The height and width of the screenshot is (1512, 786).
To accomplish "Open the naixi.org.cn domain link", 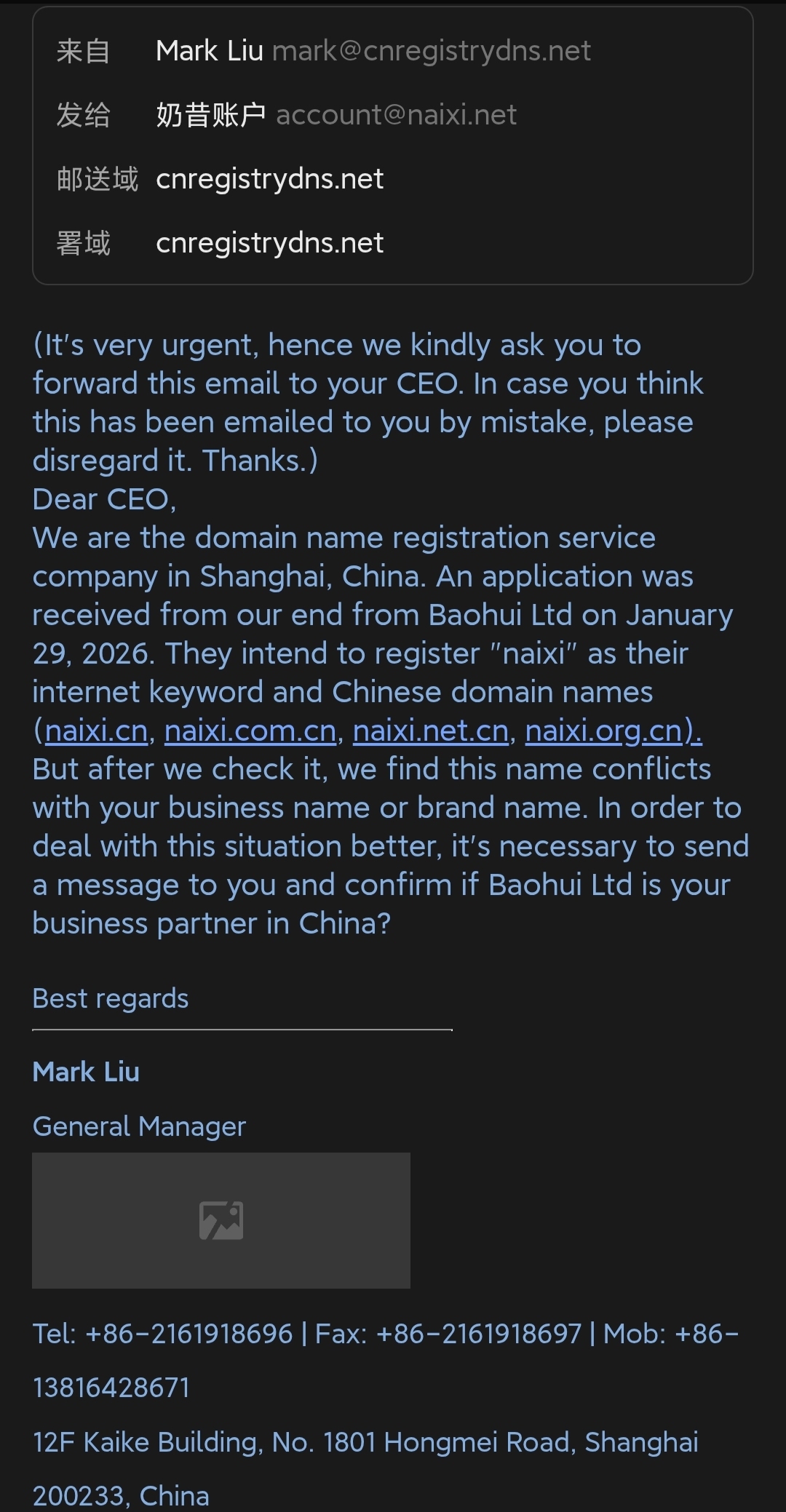I will 604,731.
